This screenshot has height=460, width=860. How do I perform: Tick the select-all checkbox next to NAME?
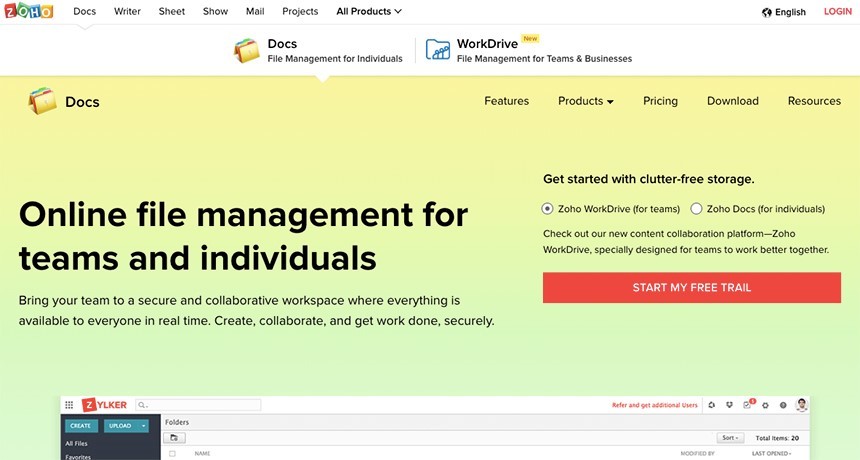tap(172, 454)
